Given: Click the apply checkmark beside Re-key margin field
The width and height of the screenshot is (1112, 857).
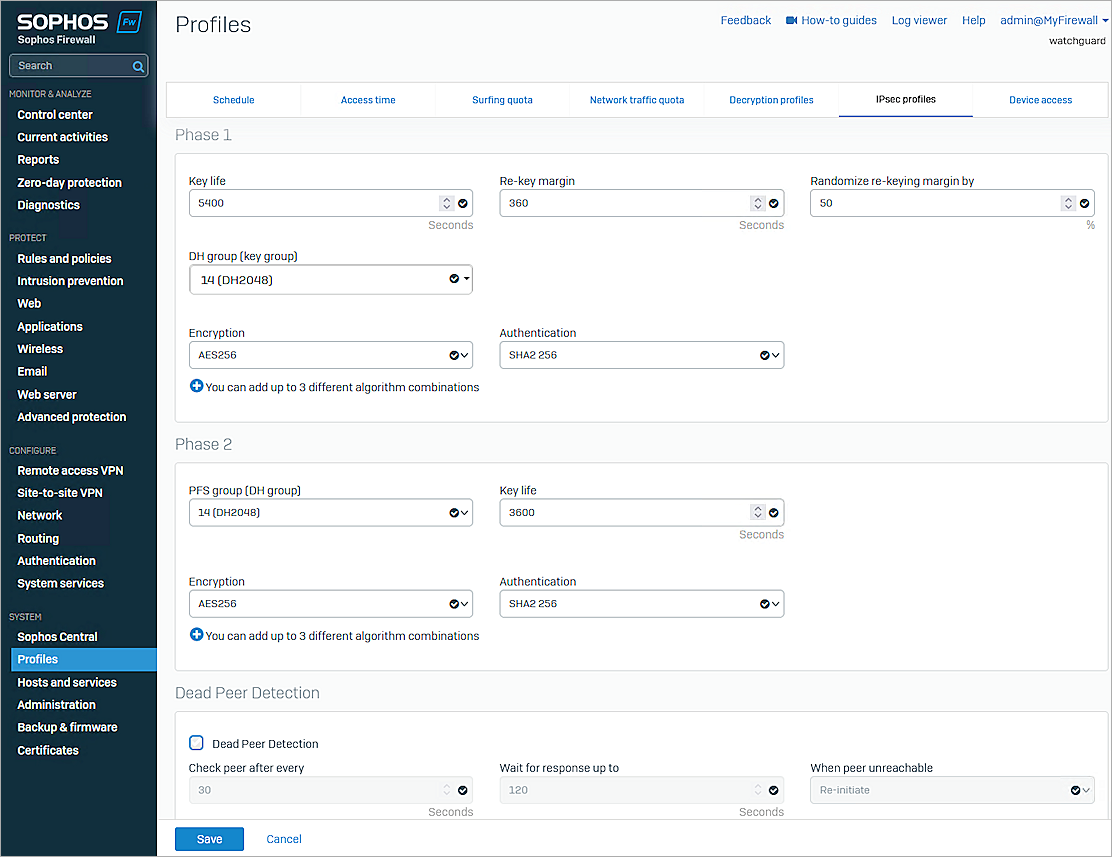Looking at the screenshot, I should tap(773, 202).
